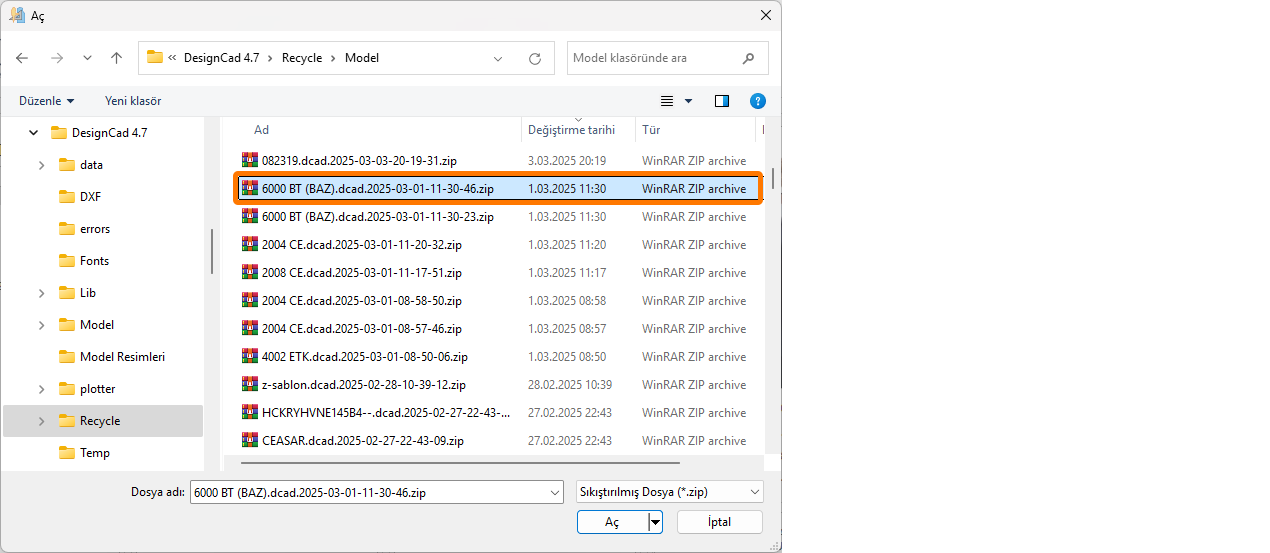Sort by Değiştirme tarihi column header
This screenshot has width=1270, height=553.
571,130
